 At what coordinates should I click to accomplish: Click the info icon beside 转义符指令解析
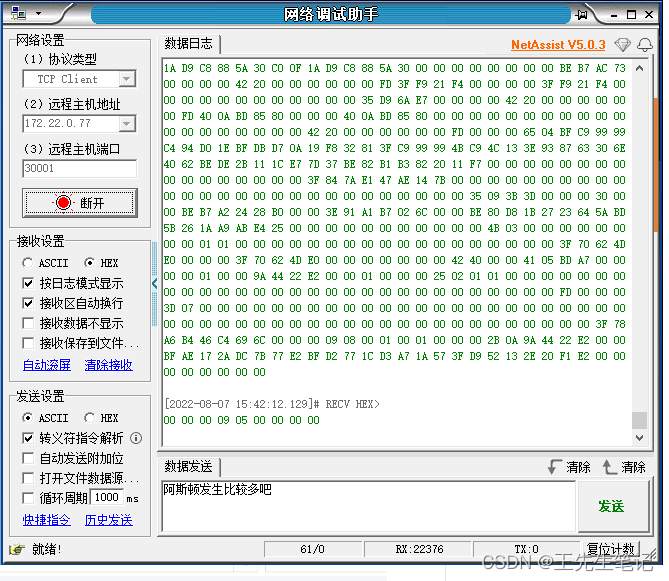136,438
